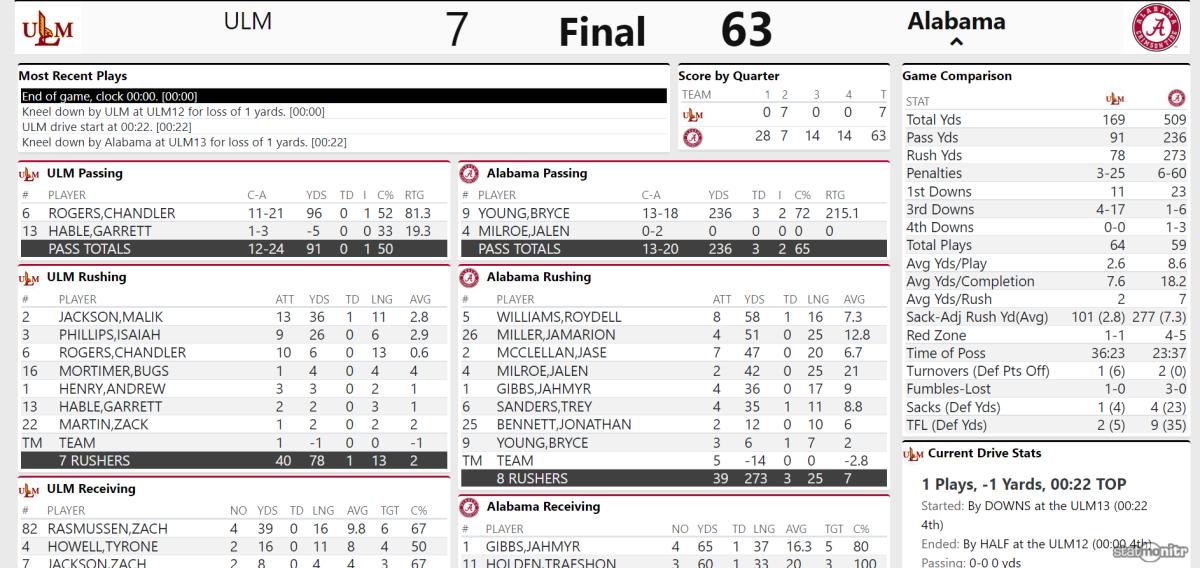Click the RTG column header in Alabama Passing
This screenshot has width=1200, height=568.
click(835, 195)
